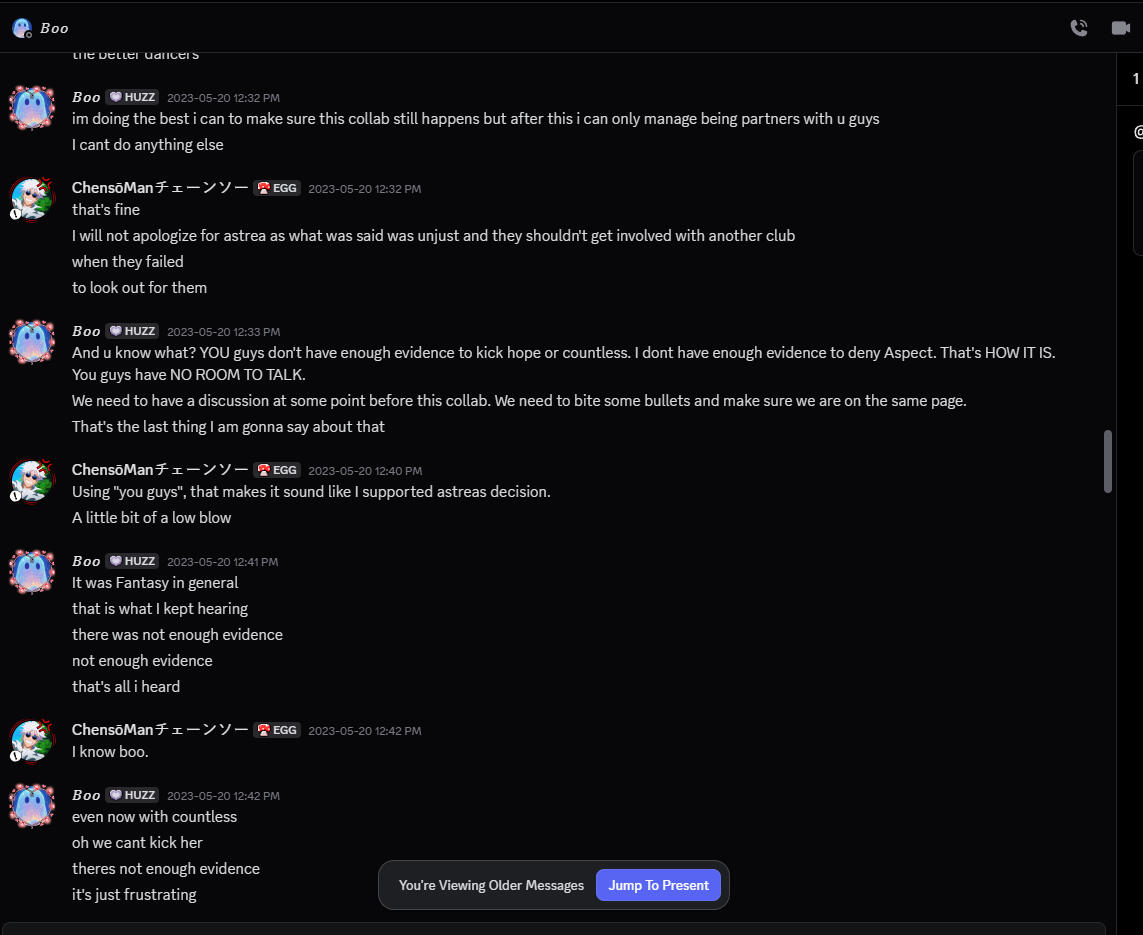Open Boo's avatar on the 12:42 PM message

coord(32,805)
